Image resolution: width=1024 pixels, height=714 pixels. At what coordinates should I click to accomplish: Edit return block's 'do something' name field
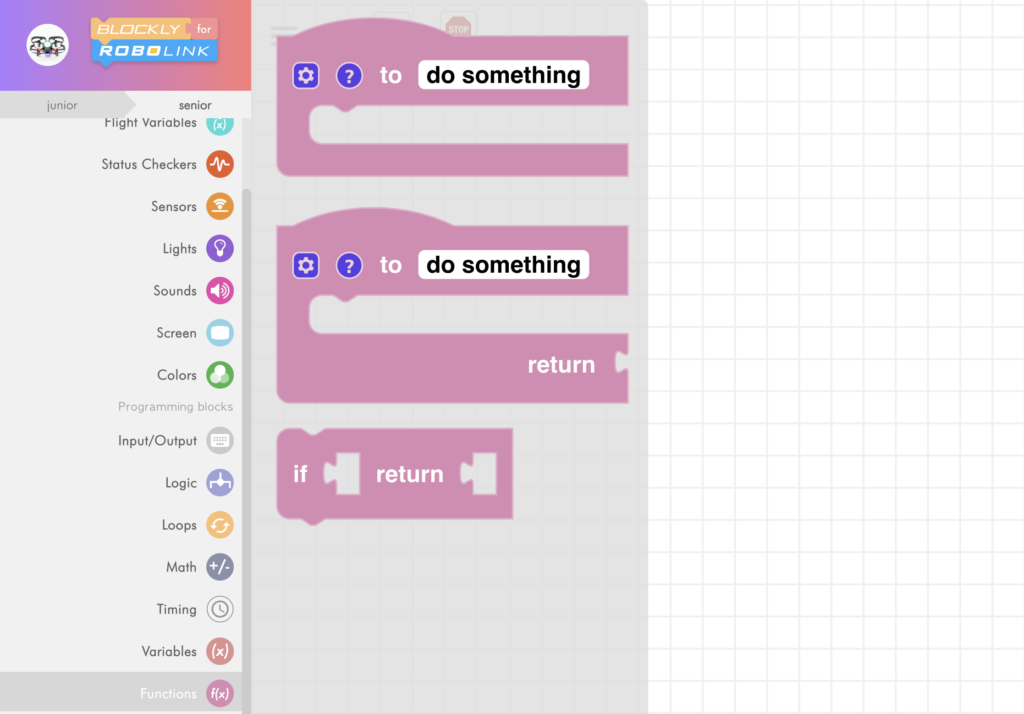click(x=504, y=265)
